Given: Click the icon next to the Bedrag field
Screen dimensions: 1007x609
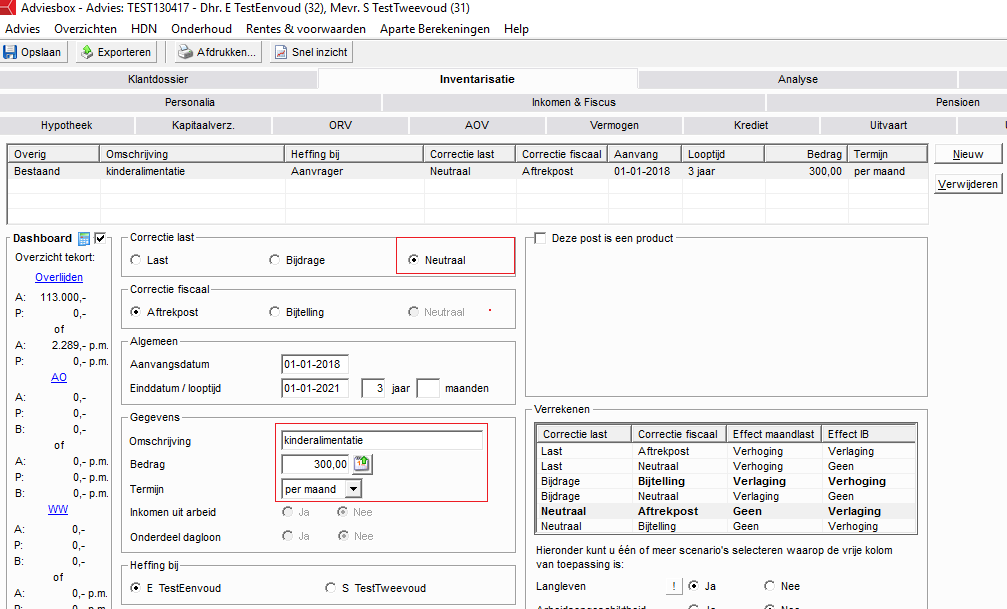Looking at the screenshot, I should tap(363, 464).
